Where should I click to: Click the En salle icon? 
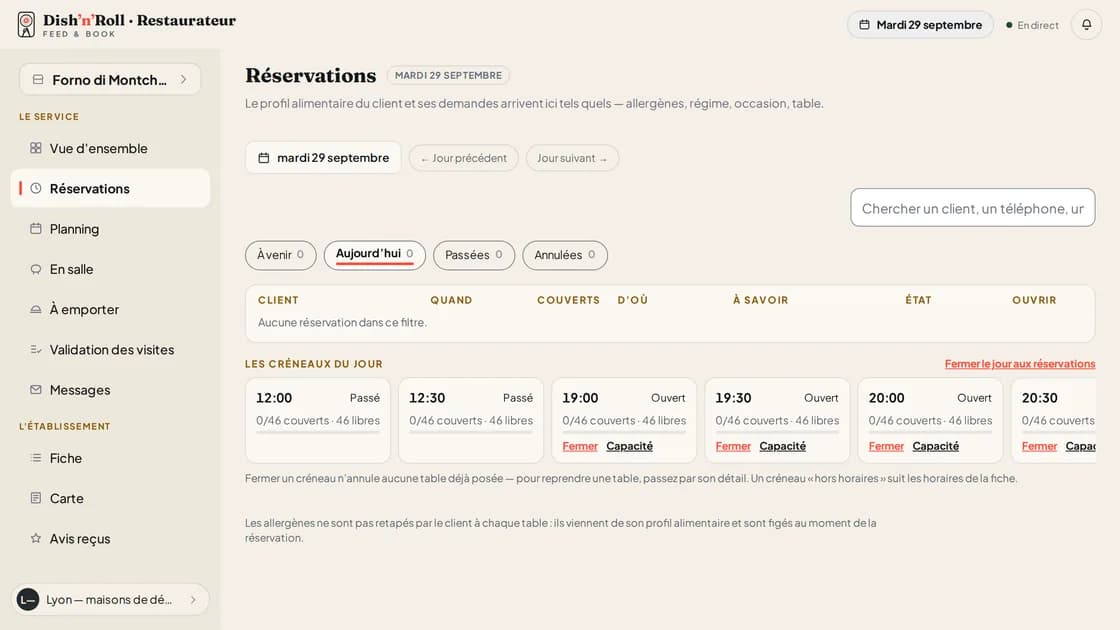(36, 269)
